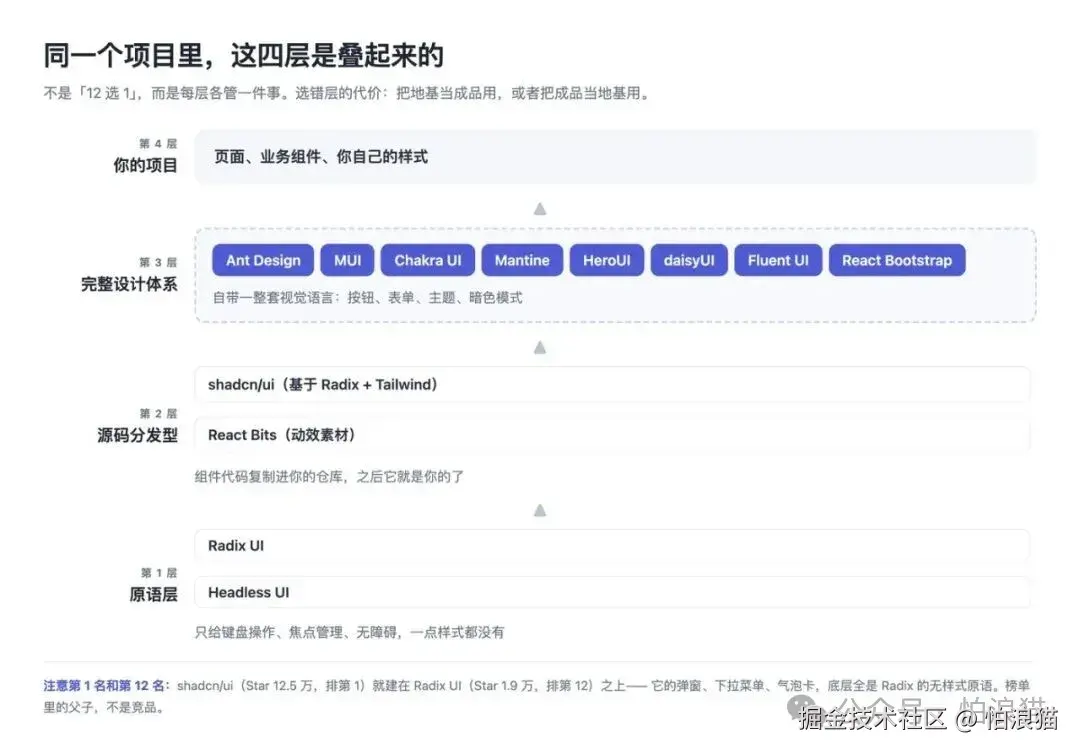
Task: Click the Ant Design chip
Action: click(263, 260)
